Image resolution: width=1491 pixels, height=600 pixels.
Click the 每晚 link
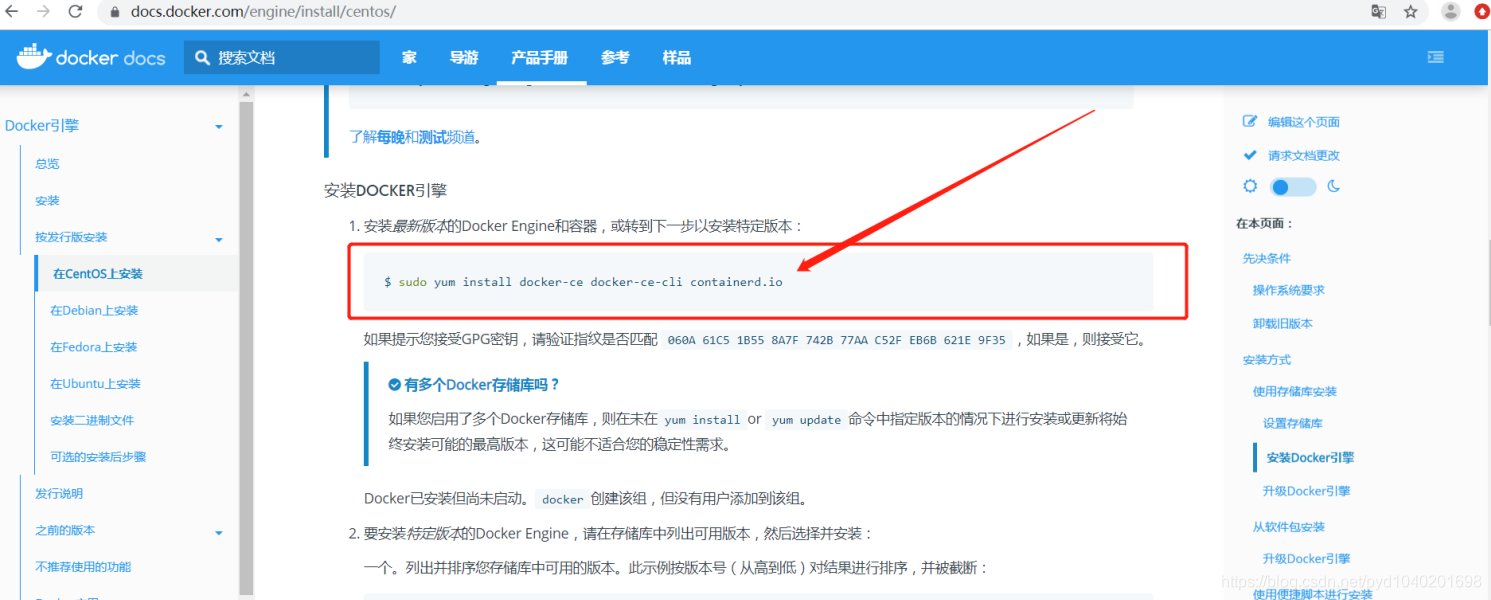[x=391, y=137]
